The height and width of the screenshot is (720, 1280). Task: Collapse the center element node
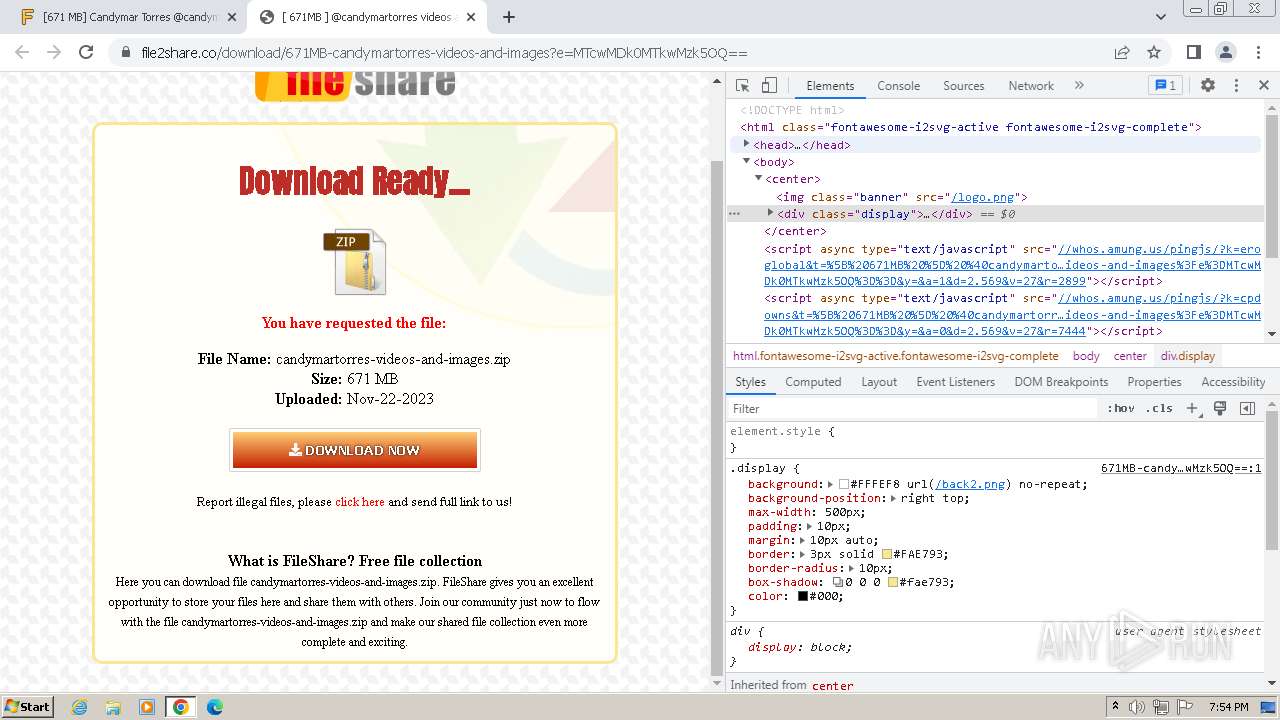[x=758, y=178]
